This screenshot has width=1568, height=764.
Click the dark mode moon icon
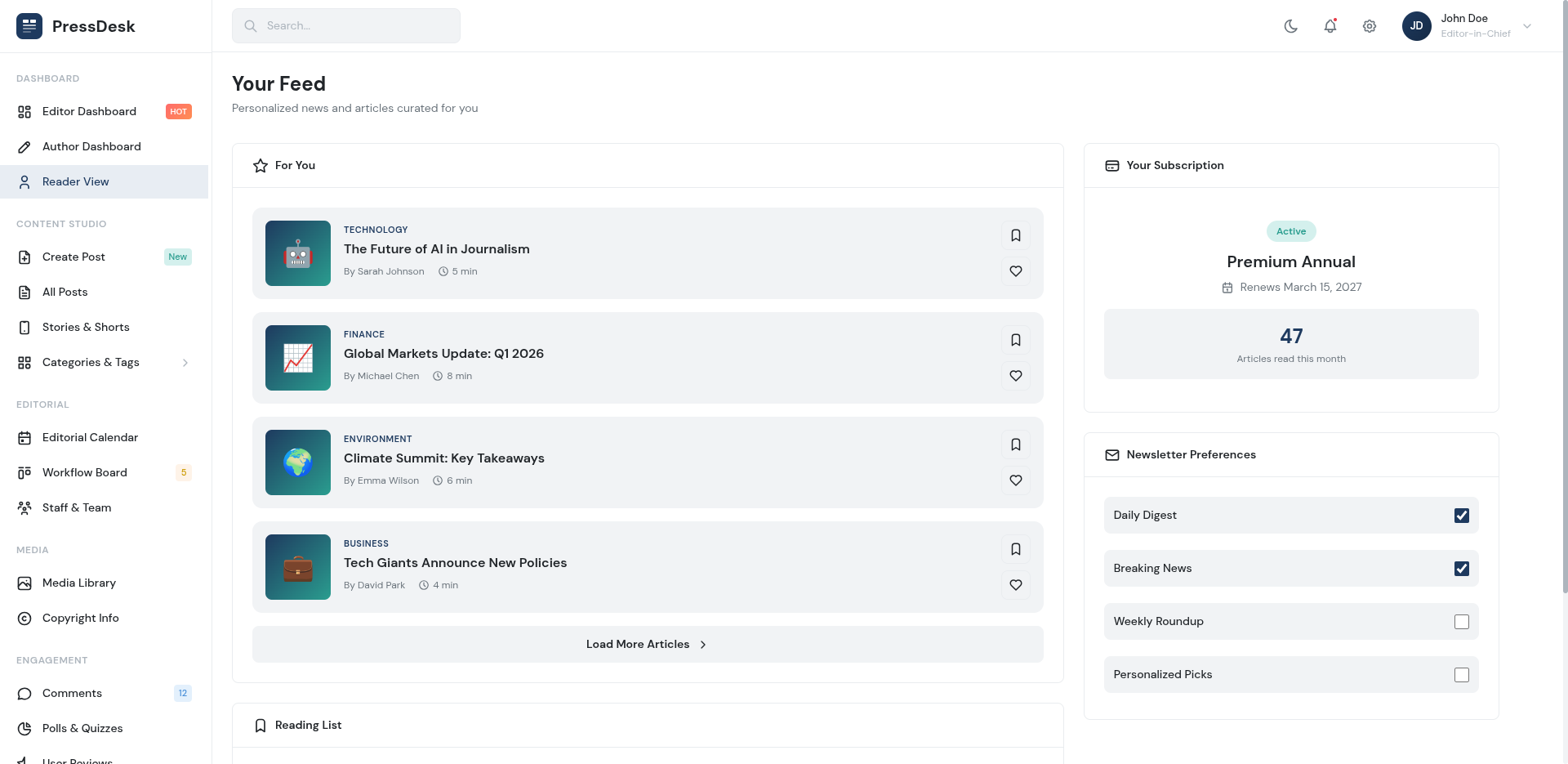coord(1290,25)
